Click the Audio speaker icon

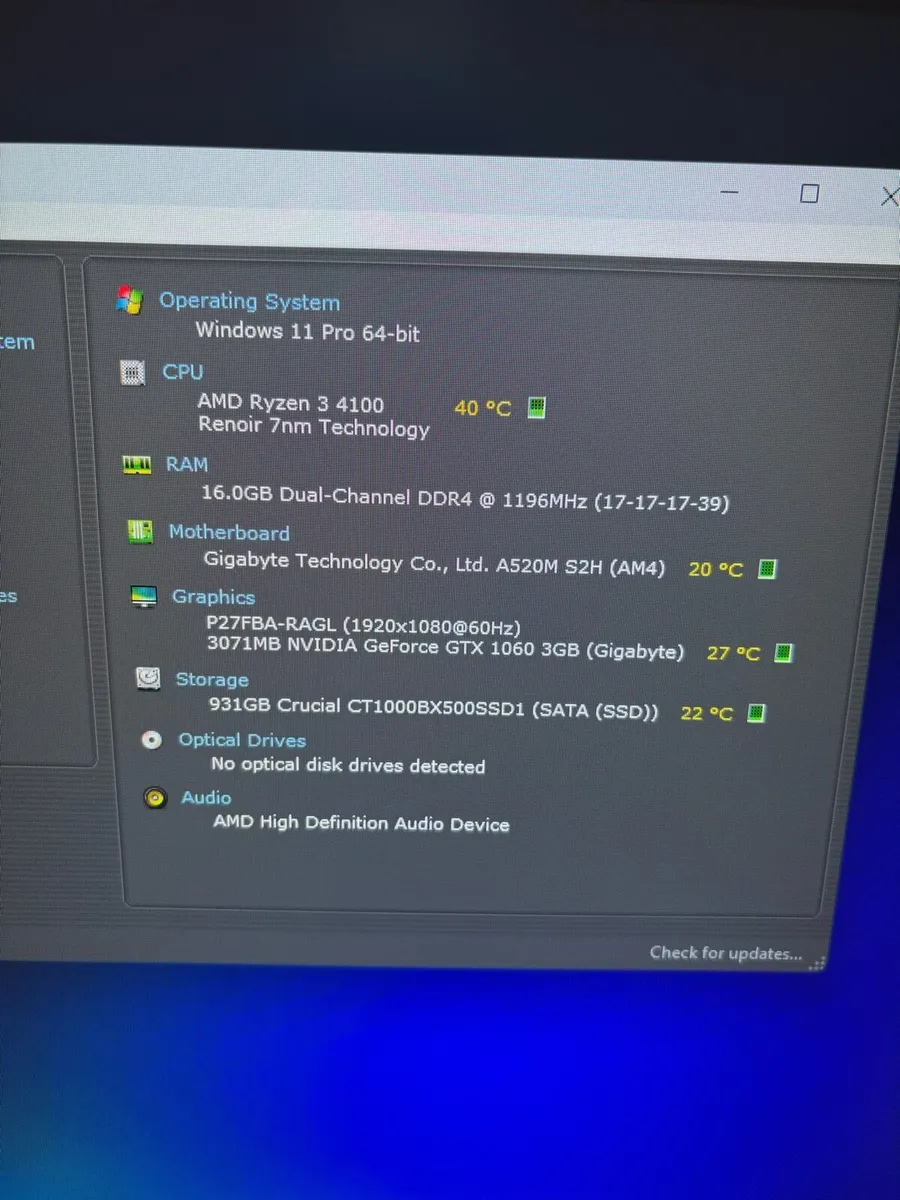[155, 798]
